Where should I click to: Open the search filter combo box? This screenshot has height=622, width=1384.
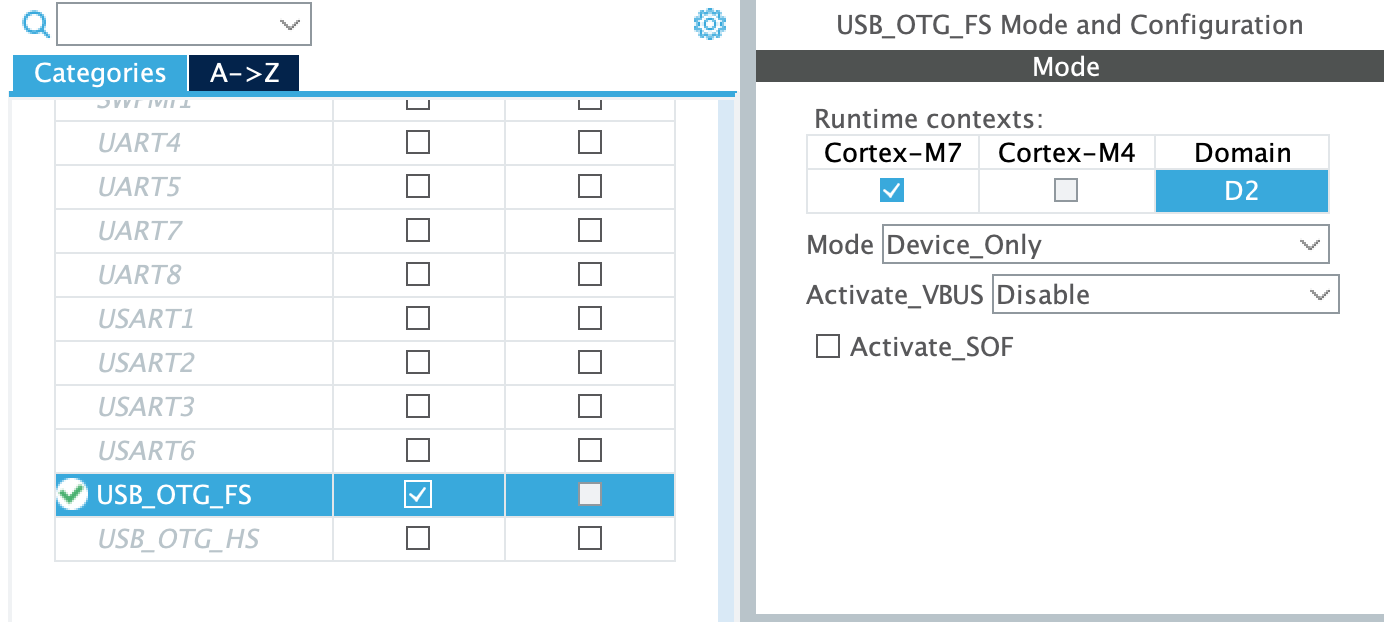[x=184, y=24]
